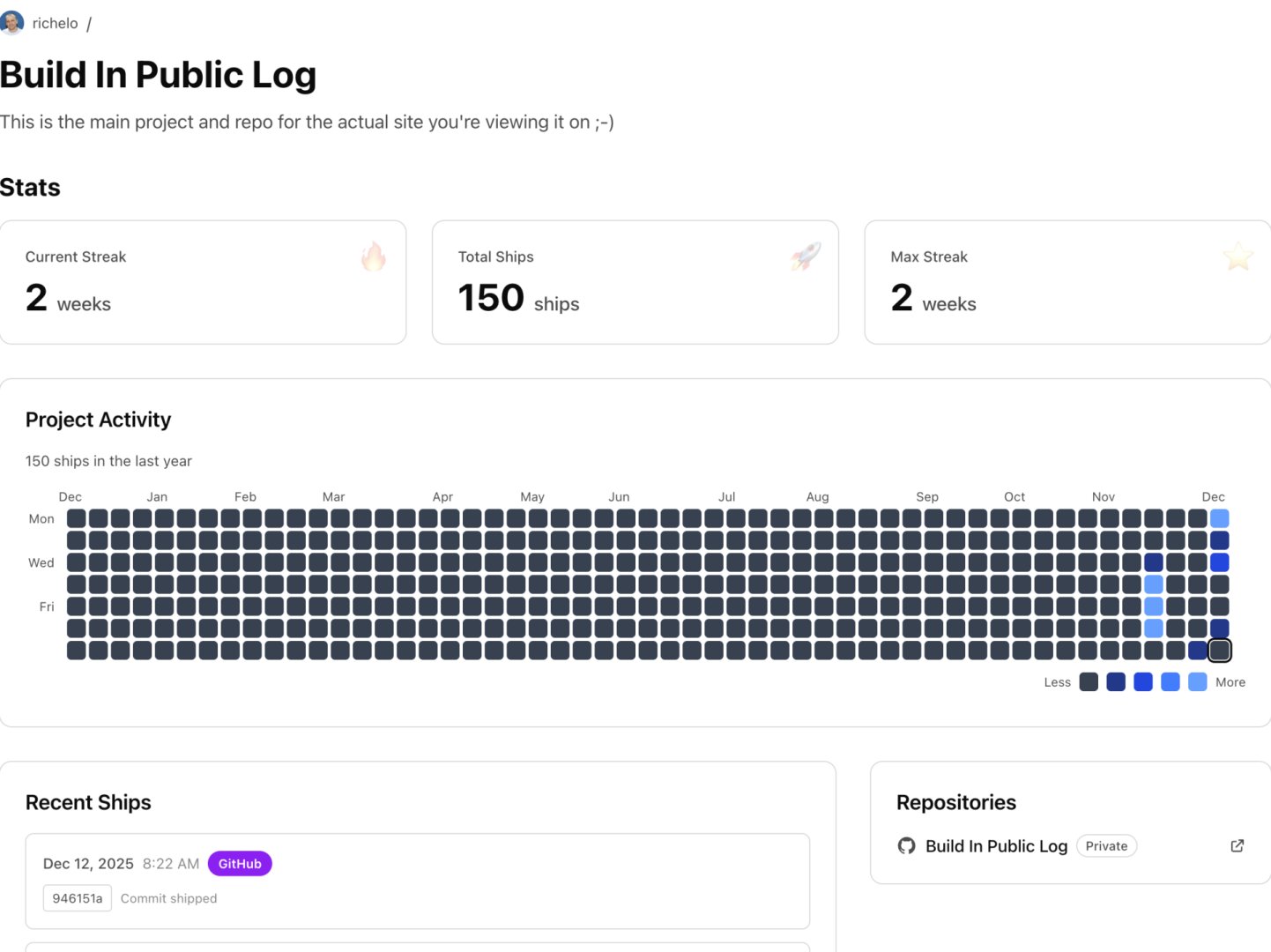The image size is (1271, 952).
Task: Click the bright blue Monday cell under Dec
Action: click(1220, 518)
